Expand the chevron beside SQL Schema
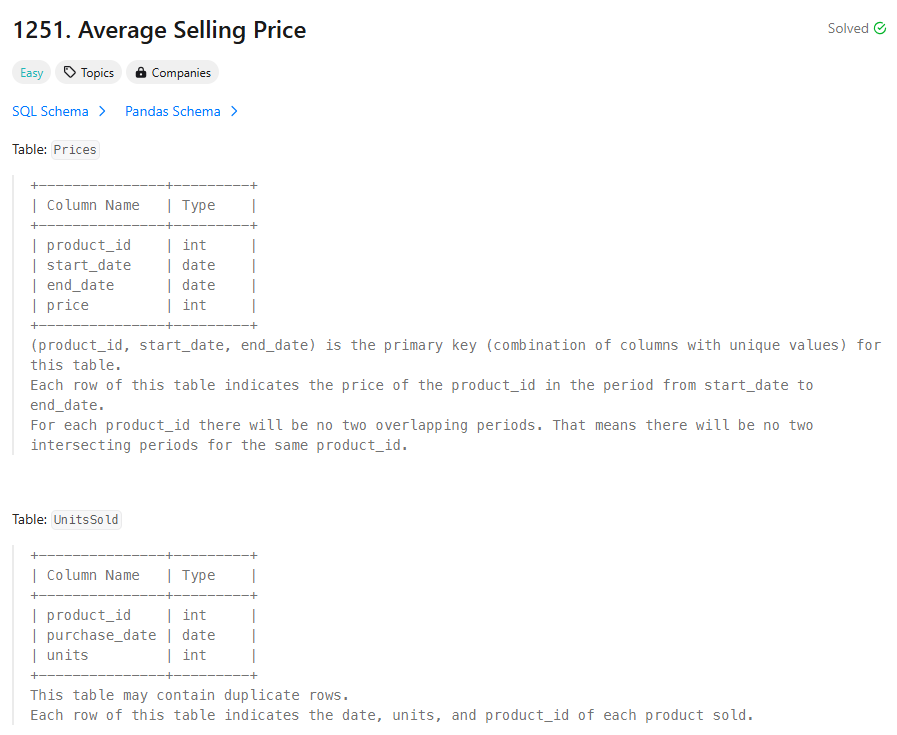The height and width of the screenshot is (735, 897). tap(102, 112)
